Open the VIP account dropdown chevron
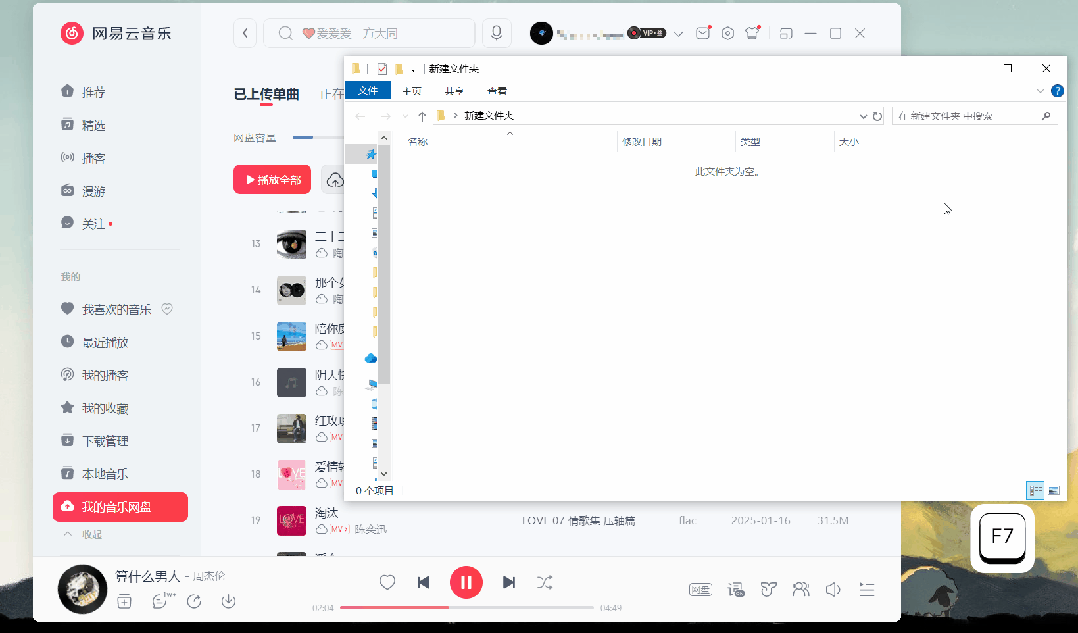This screenshot has width=1078, height=633. pos(677,33)
